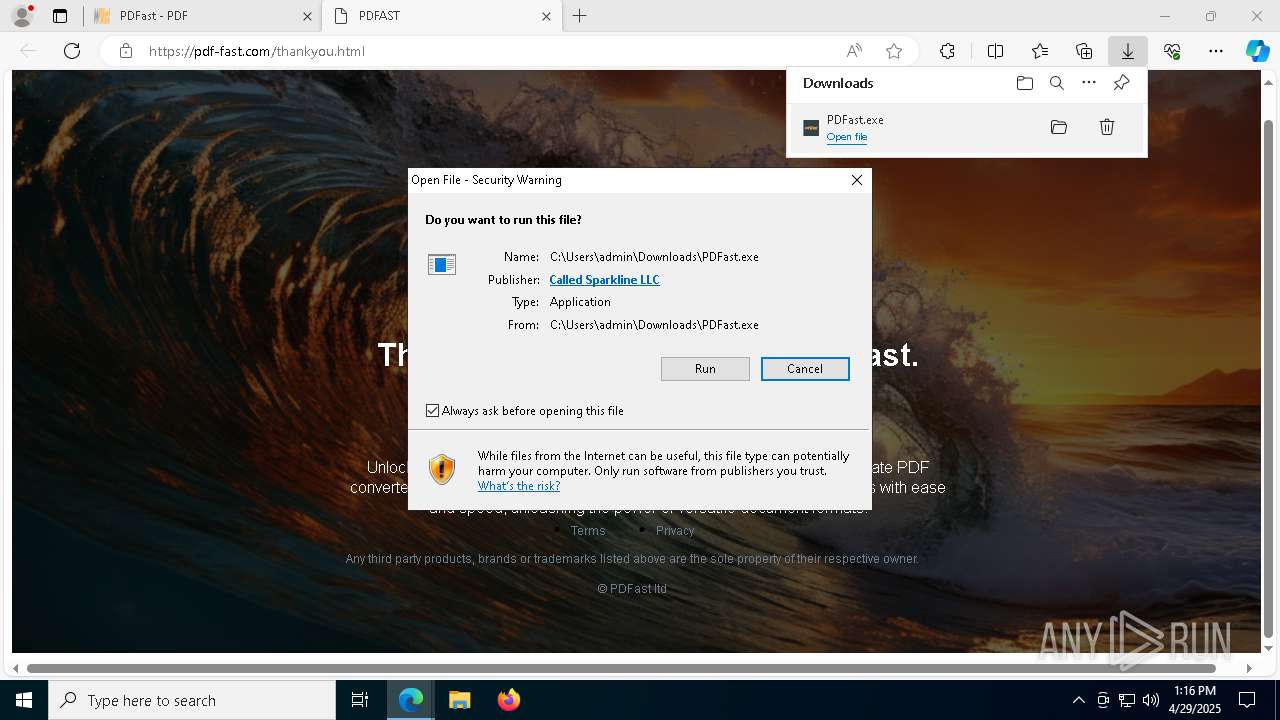Open the Browser essentials icon

pyautogui.click(x=1172, y=51)
